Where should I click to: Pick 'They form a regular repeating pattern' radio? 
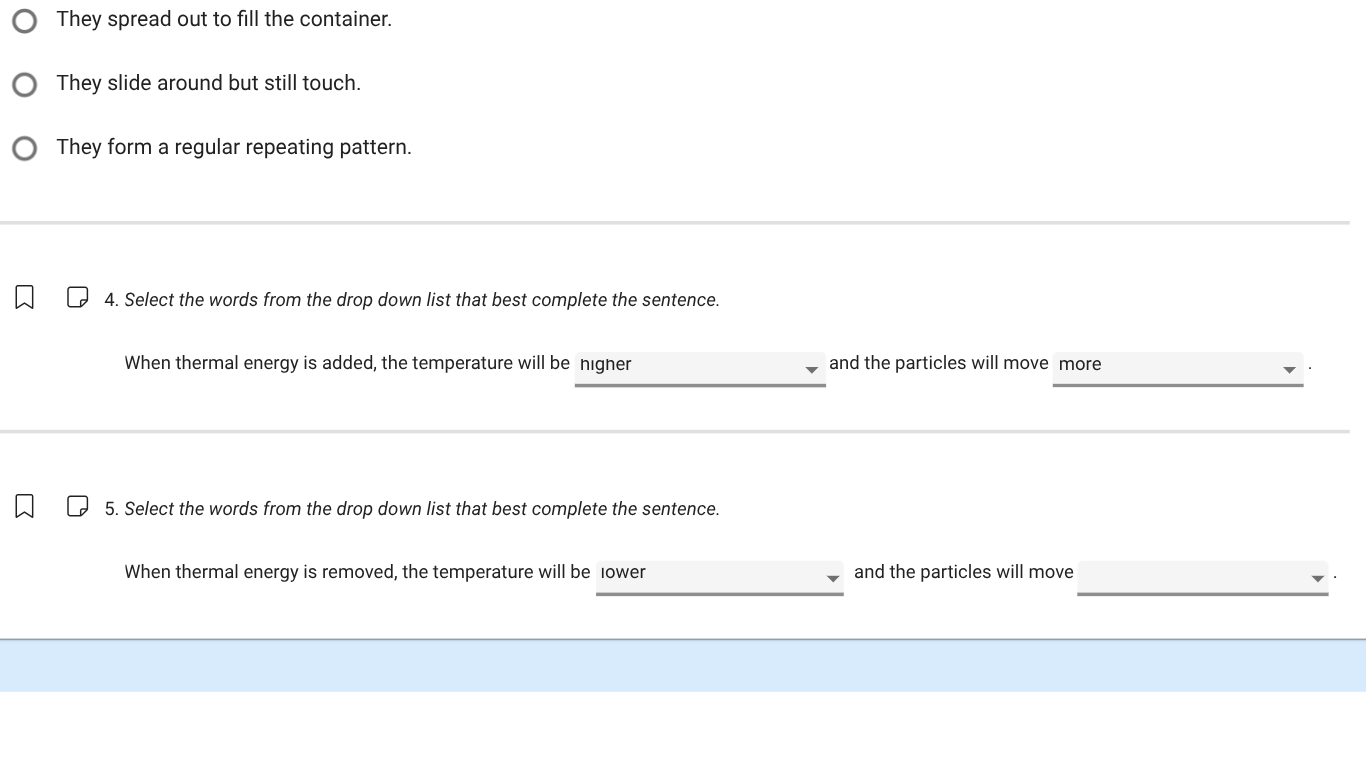click(25, 149)
